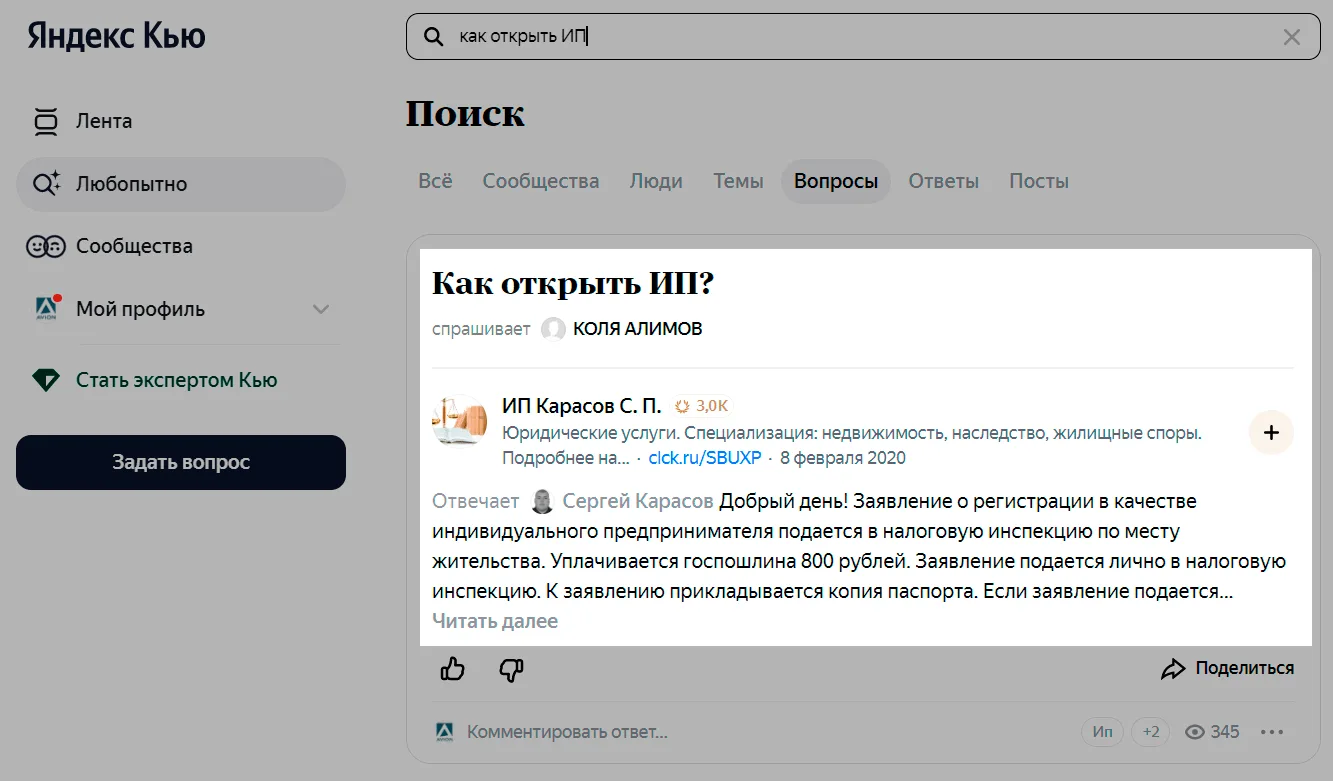Switch to the Посты tab

click(1039, 181)
